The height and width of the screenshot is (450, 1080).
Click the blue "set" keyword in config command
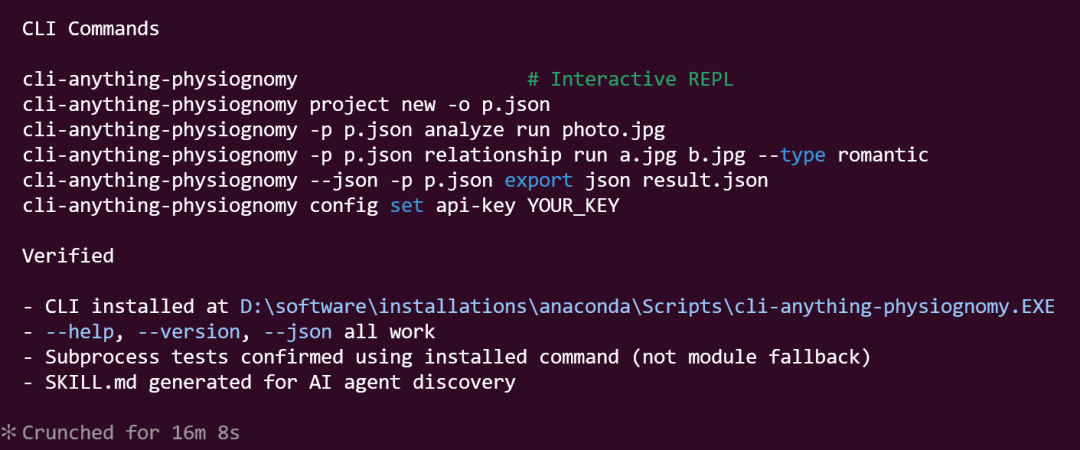click(x=407, y=206)
